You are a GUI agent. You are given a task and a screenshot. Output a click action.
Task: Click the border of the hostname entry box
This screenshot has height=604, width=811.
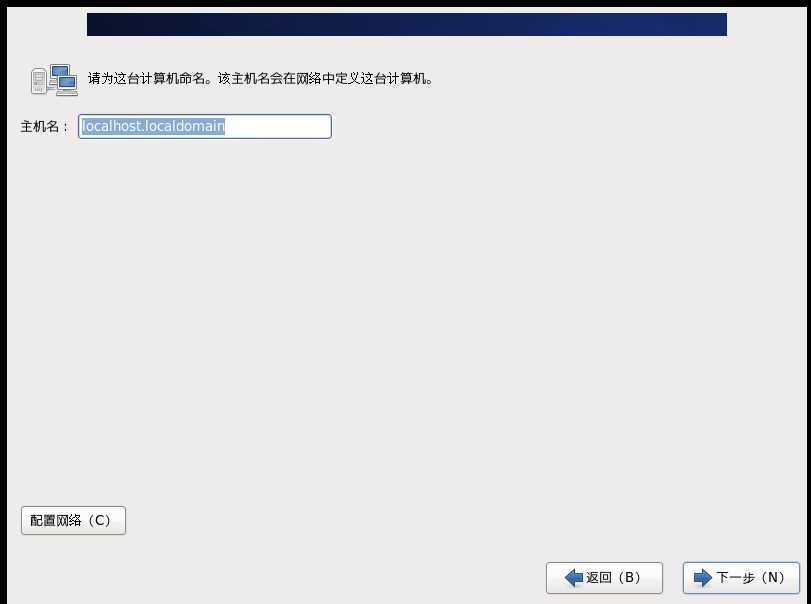click(205, 113)
